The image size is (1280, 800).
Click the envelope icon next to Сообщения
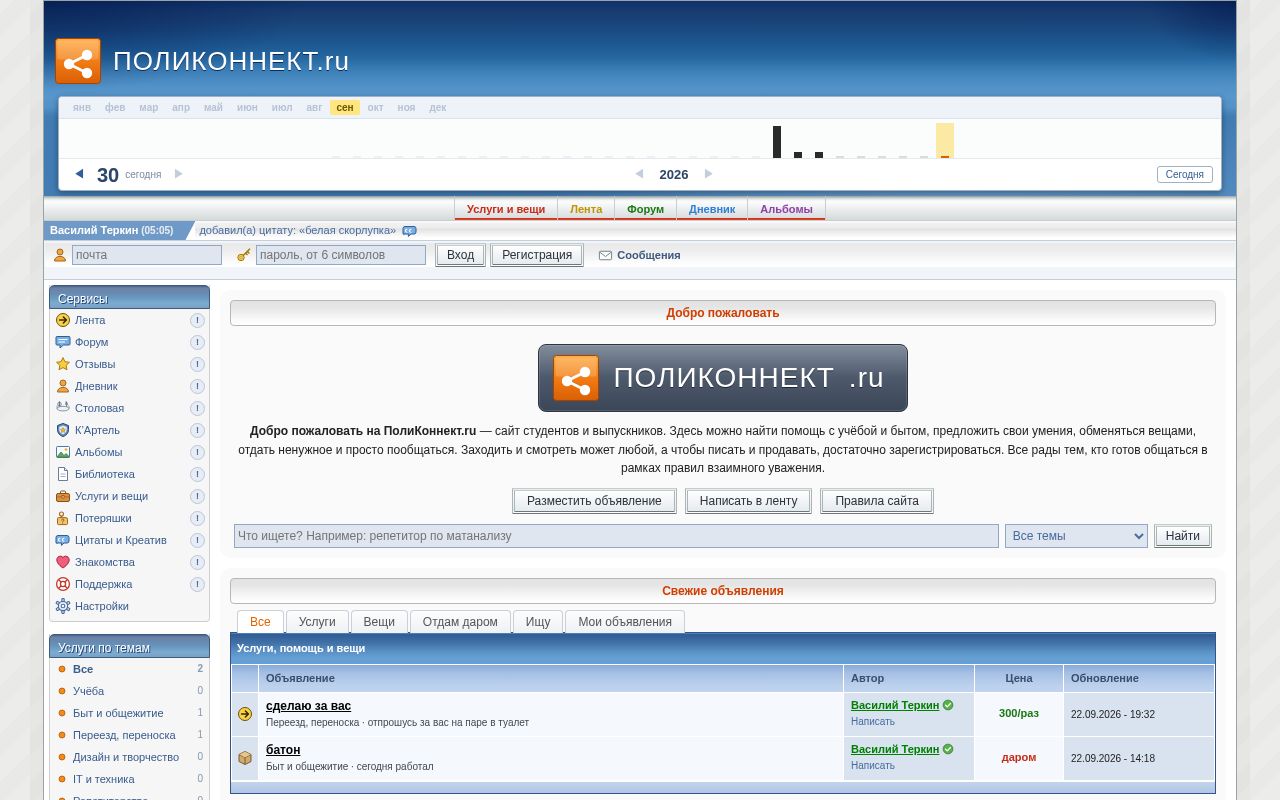tap(605, 255)
